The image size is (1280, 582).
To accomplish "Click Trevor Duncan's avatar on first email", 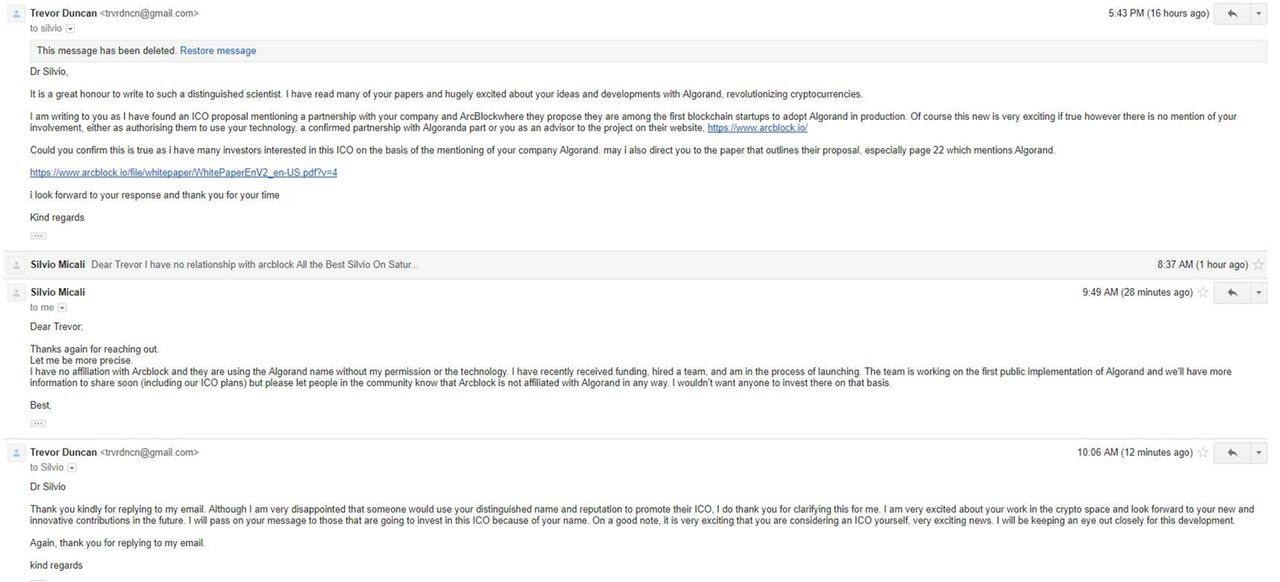I will coord(16,15).
